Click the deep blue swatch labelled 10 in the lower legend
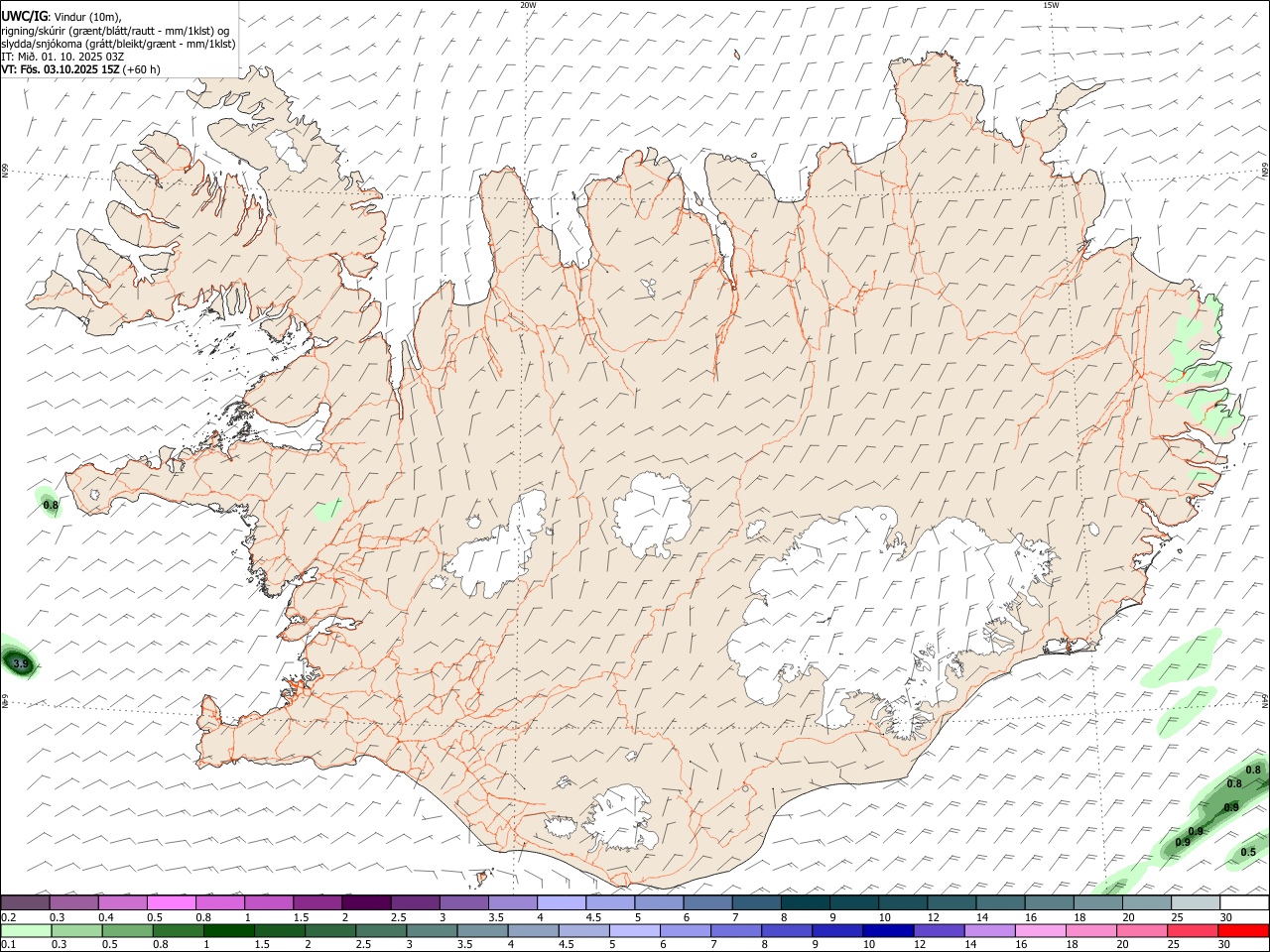The height and width of the screenshot is (952, 1270). (x=888, y=930)
